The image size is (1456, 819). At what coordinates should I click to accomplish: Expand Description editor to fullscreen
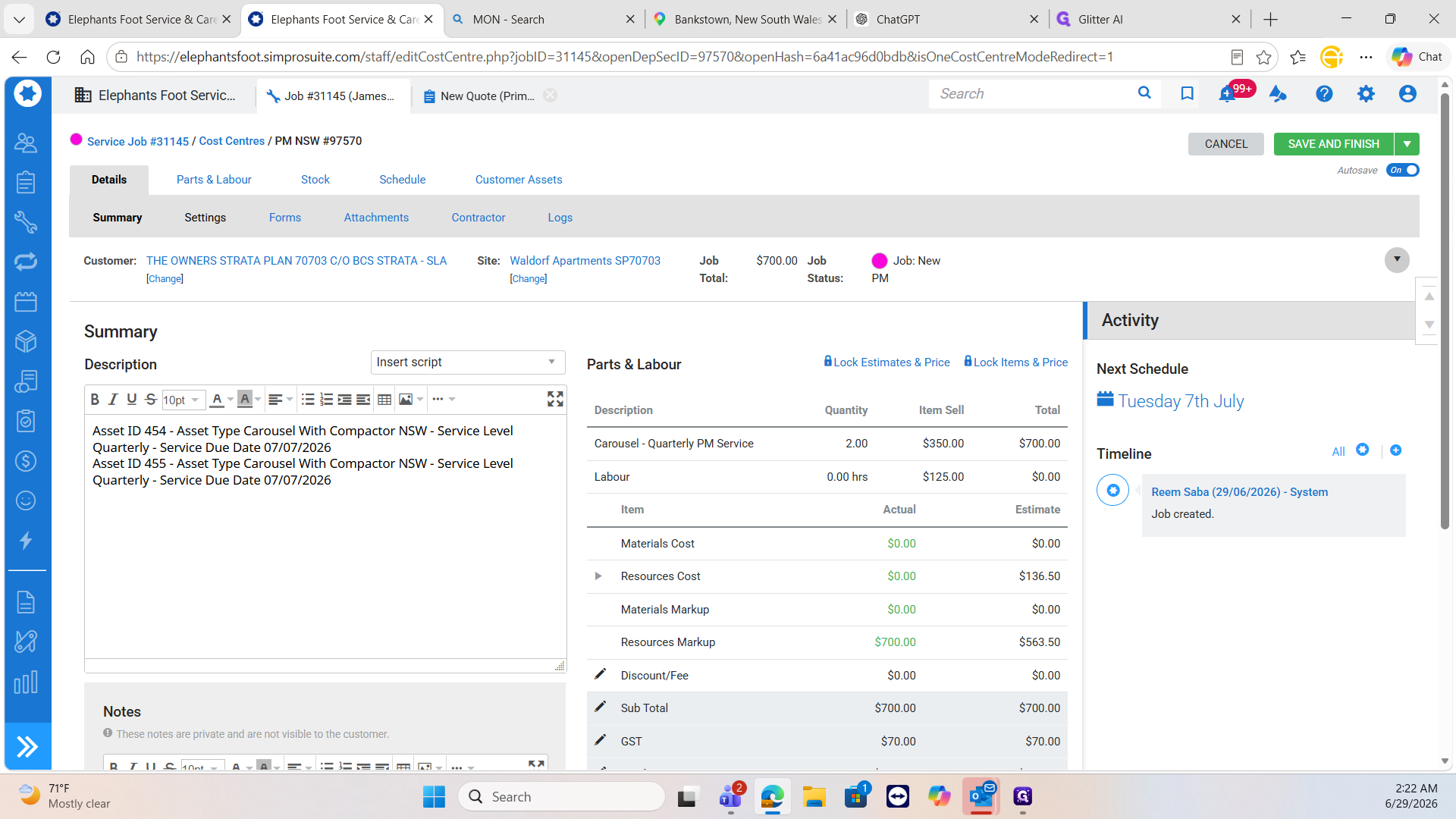(x=555, y=399)
